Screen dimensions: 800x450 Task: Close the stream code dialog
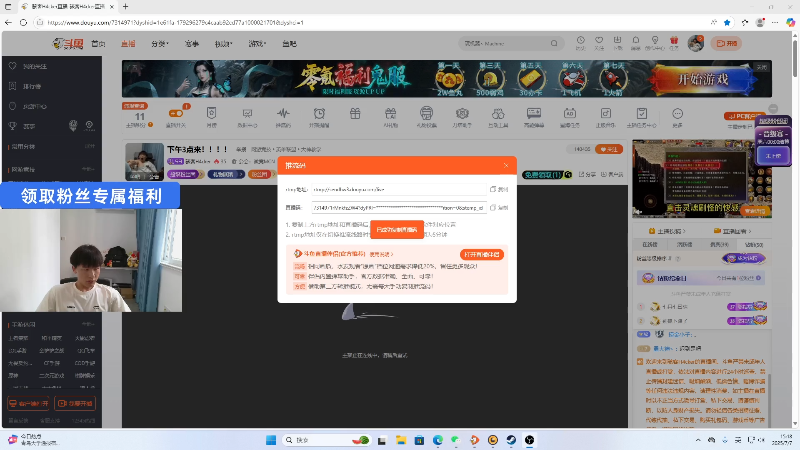[506, 165]
